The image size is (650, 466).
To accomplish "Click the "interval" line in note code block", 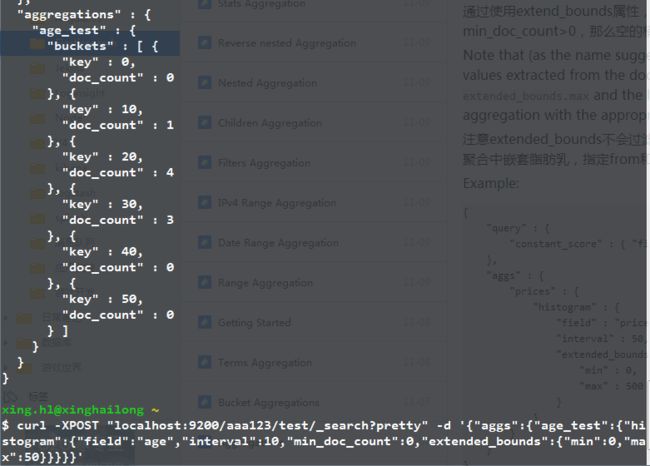I will click(600, 339).
